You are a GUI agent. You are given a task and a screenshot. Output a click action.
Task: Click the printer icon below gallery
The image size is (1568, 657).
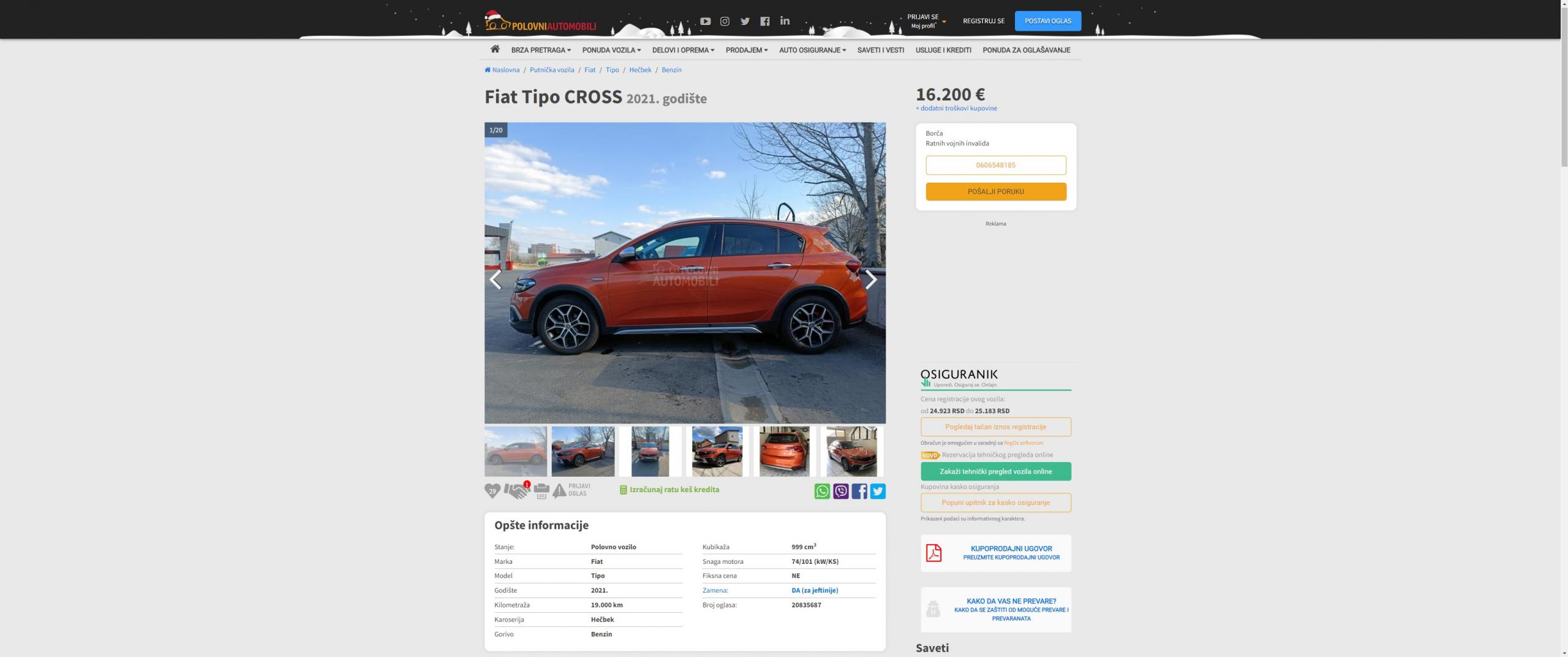click(541, 491)
